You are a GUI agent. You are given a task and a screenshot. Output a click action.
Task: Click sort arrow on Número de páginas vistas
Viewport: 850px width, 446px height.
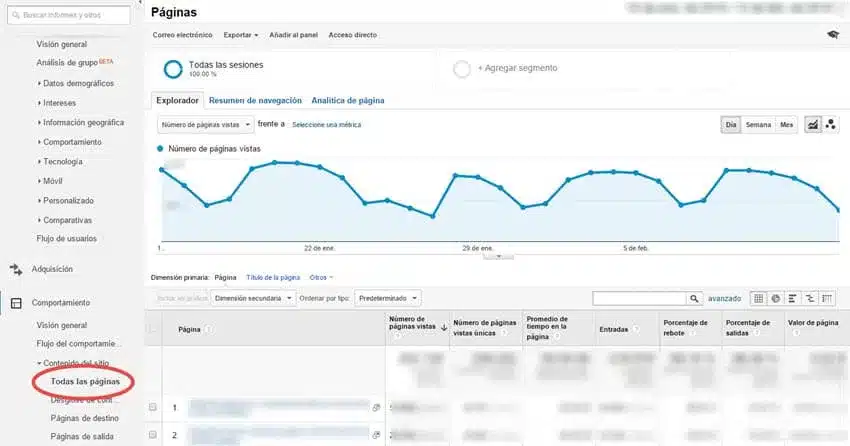coord(444,327)
